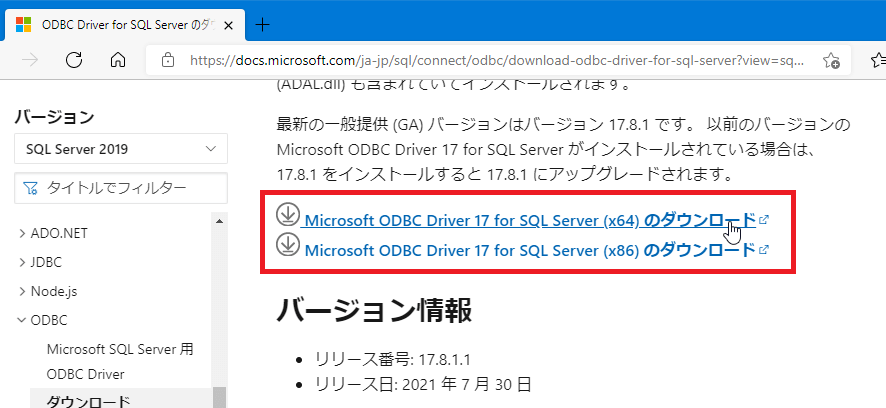
Task: Open Microsoft ODBC Driver 17 x86 download link
Action: [529, 249]
